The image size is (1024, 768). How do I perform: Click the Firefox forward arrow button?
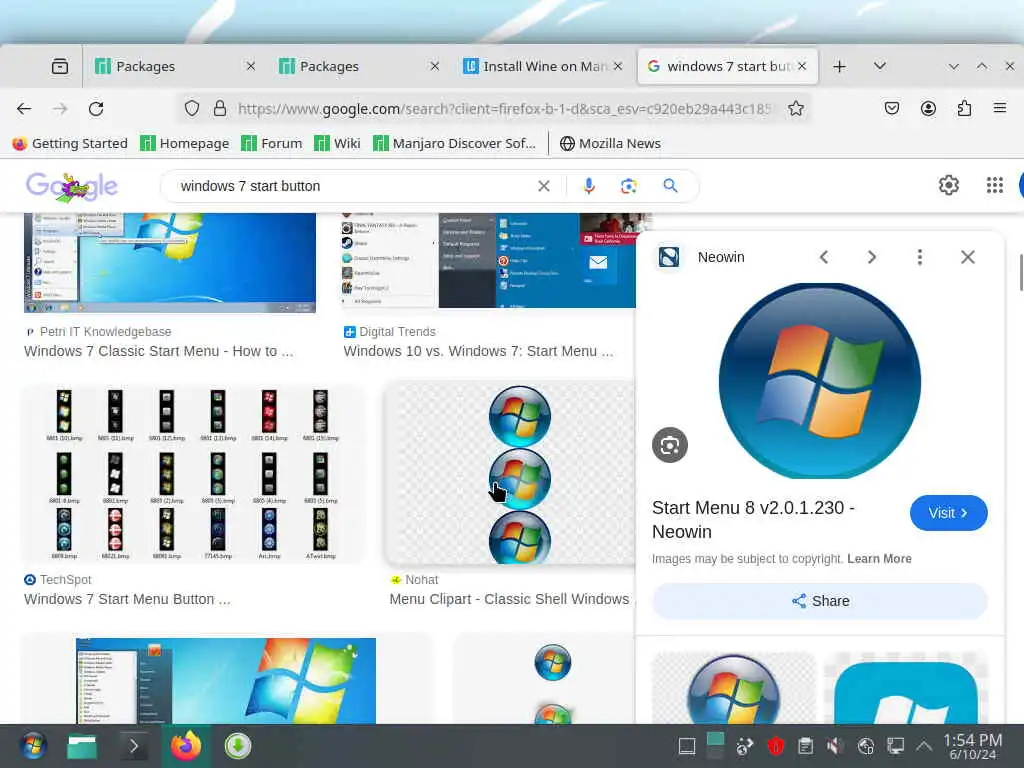pos(60,108)
